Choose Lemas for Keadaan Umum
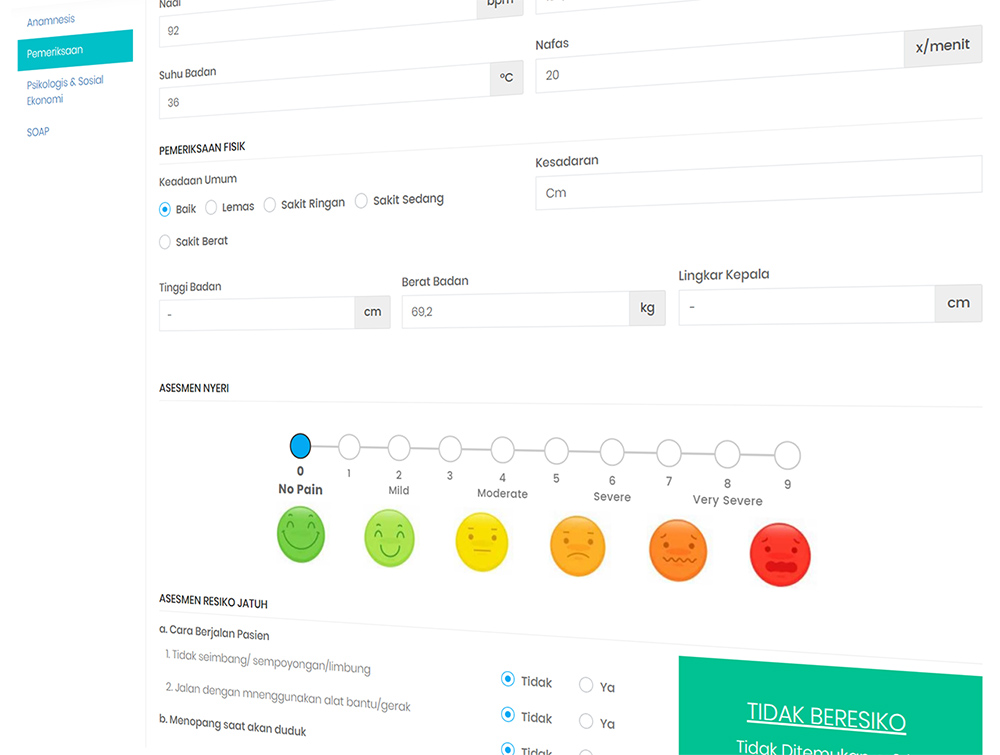 click(x=211, y=207)
